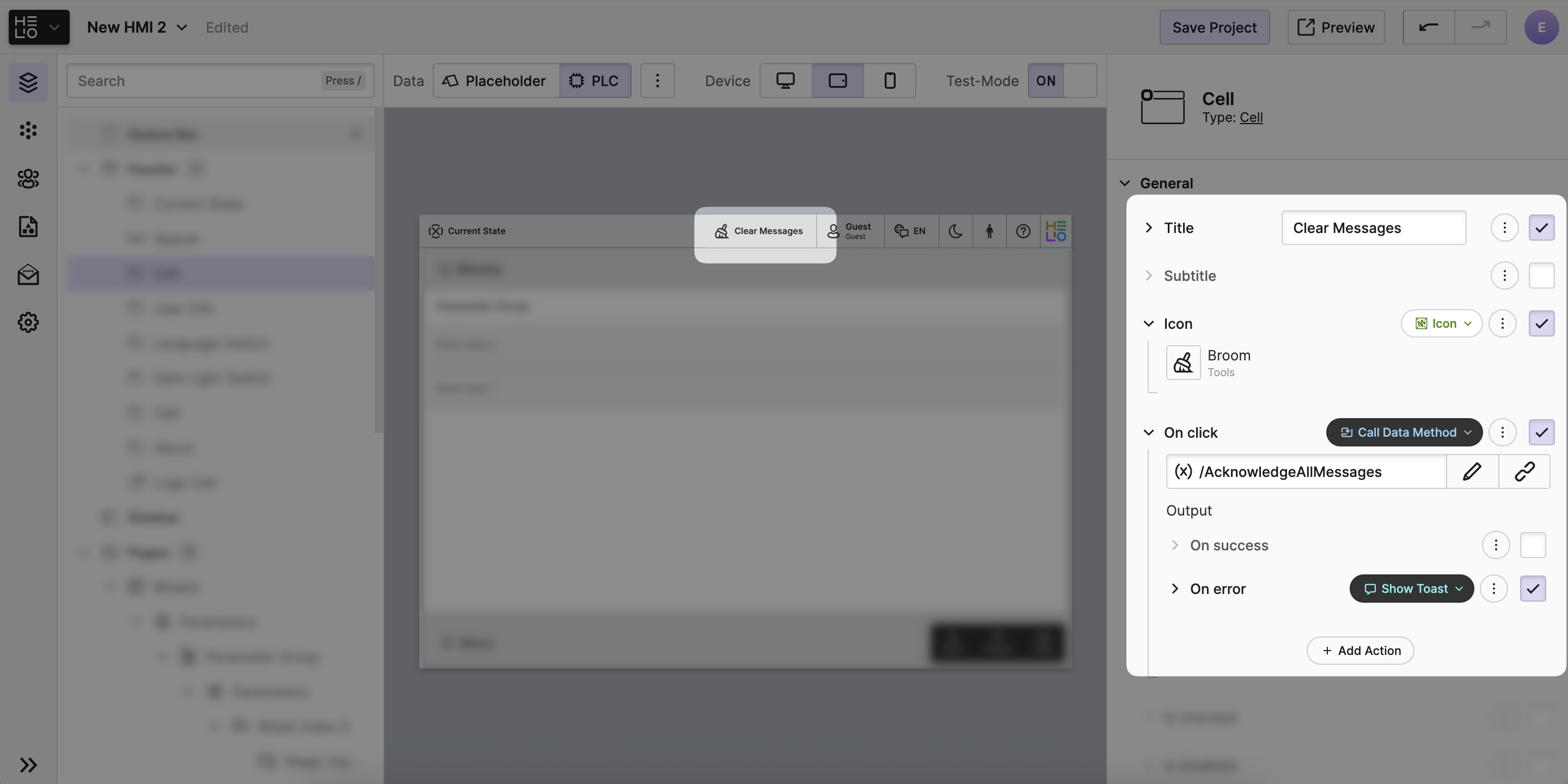Open the Layers panel in sidebar
The height and width of the screenshot is (784, 1568).
click(28, 82)
